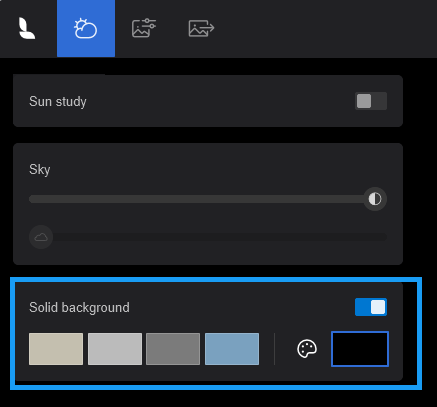Screen dimensions: 437x407
Task: Click the 'Solid background' label
Action: click(79, 307)
